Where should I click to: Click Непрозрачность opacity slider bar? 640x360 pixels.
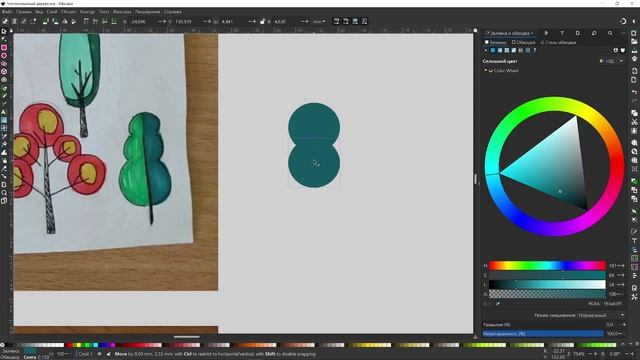click(543, 334)
